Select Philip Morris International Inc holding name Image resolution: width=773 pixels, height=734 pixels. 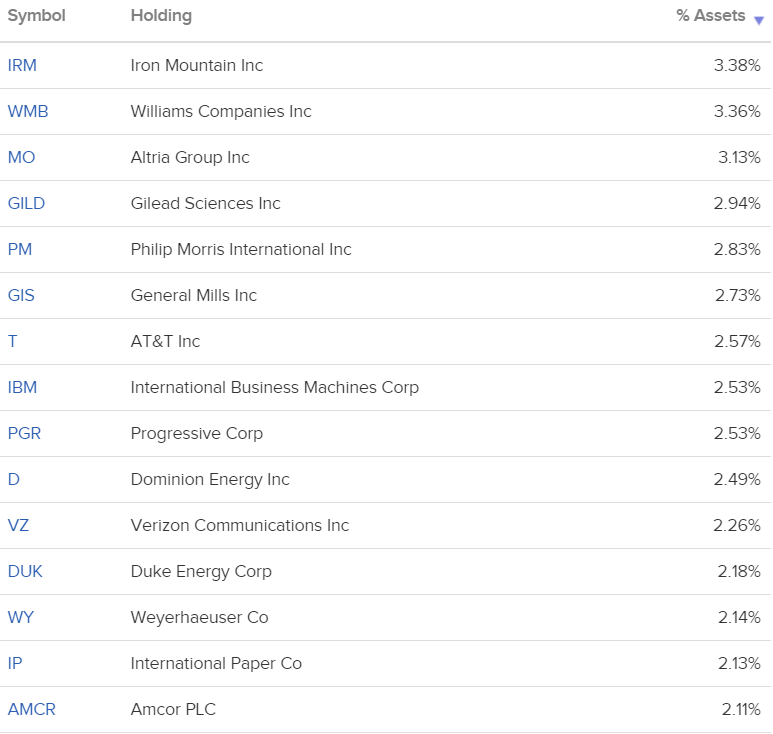pos(241,249)
